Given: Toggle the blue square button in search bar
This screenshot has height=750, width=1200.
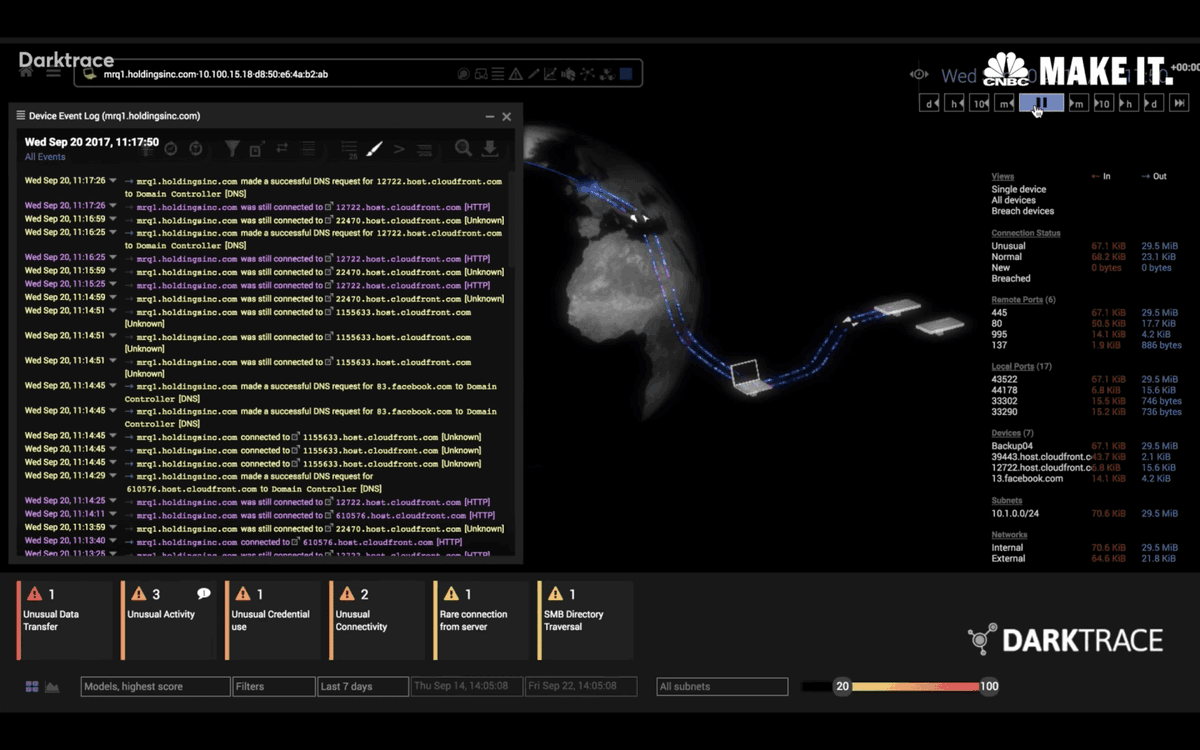Looking at the screenshot, I should (625, 74).
